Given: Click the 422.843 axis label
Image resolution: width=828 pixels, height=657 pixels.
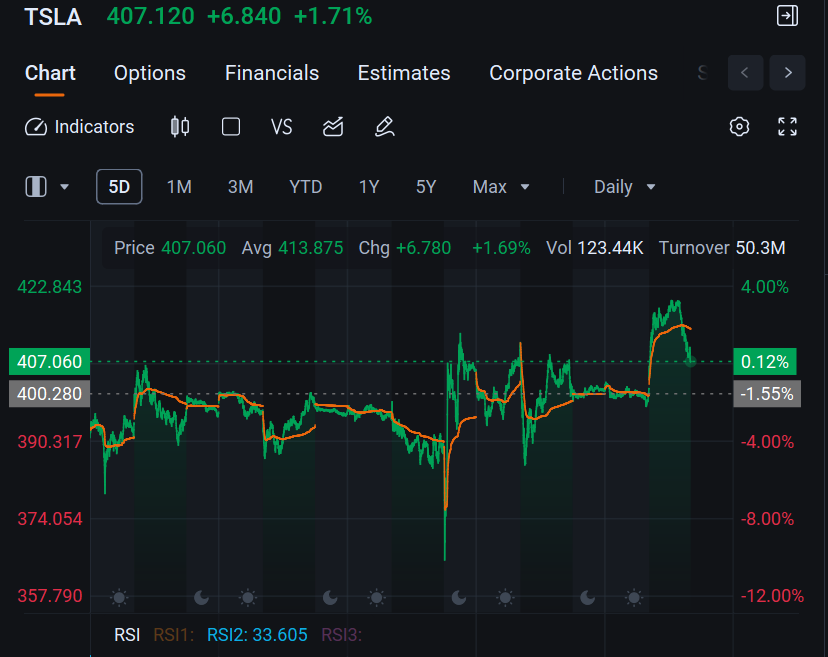Looking at the screenshot, I should click(x=50, y=287).
